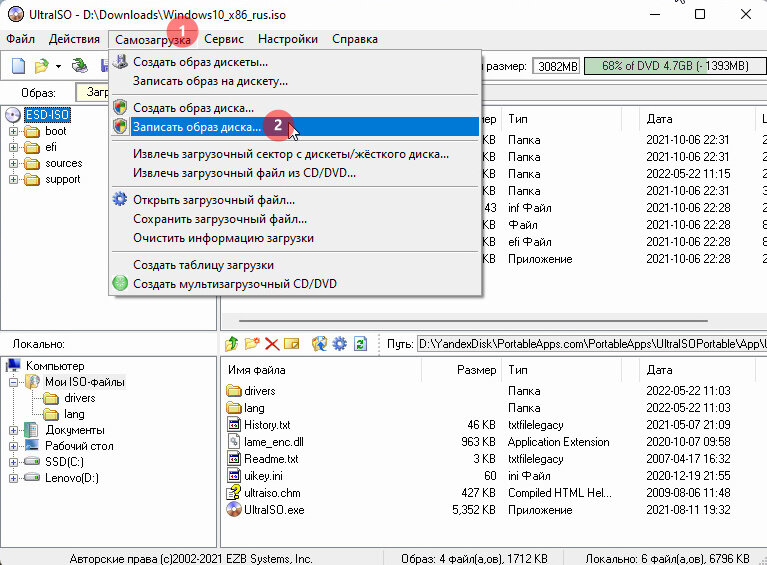Choose 'Создать образ дискеты...' entry

295,62
